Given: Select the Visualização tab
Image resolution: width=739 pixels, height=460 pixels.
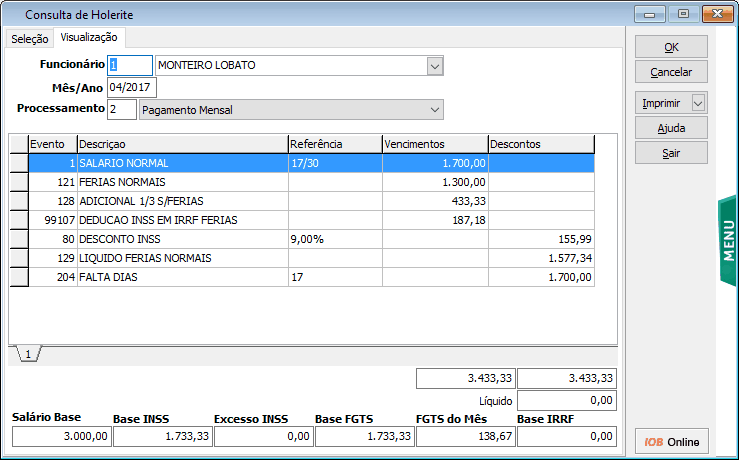Looking at the screenshot, I should (89, 38).
